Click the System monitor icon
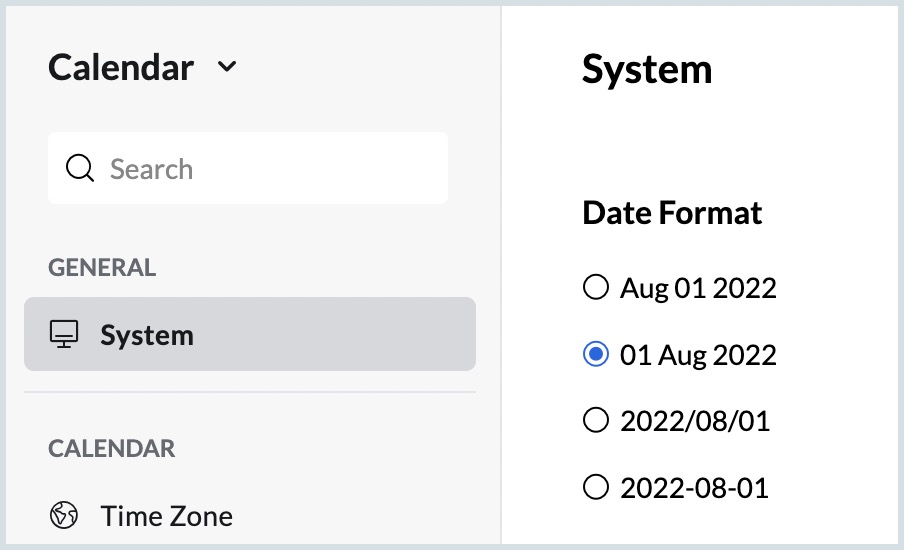This screenshot has height=550, width=904. (x=64, y=334)
